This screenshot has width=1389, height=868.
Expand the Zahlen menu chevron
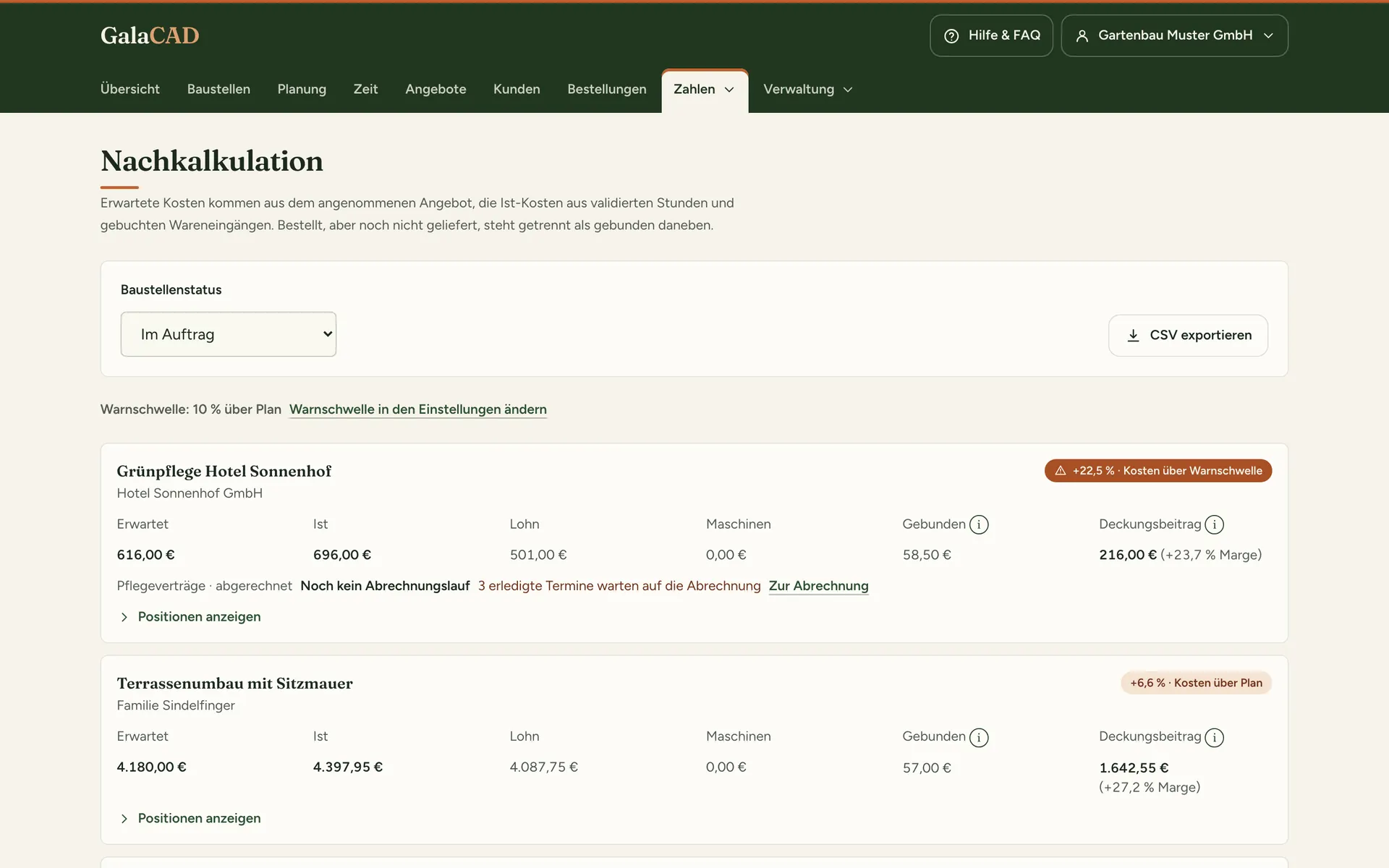(x=729, y=90)
